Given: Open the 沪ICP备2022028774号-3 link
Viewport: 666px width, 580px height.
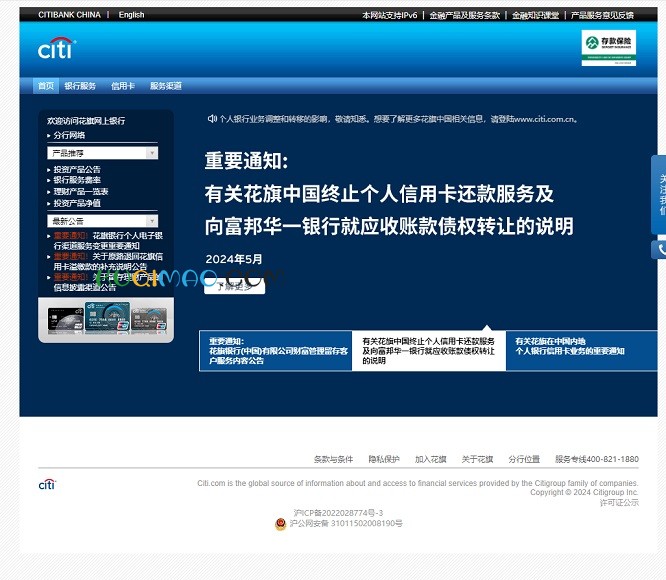Looking at the screenshot, I should point(339,513).
